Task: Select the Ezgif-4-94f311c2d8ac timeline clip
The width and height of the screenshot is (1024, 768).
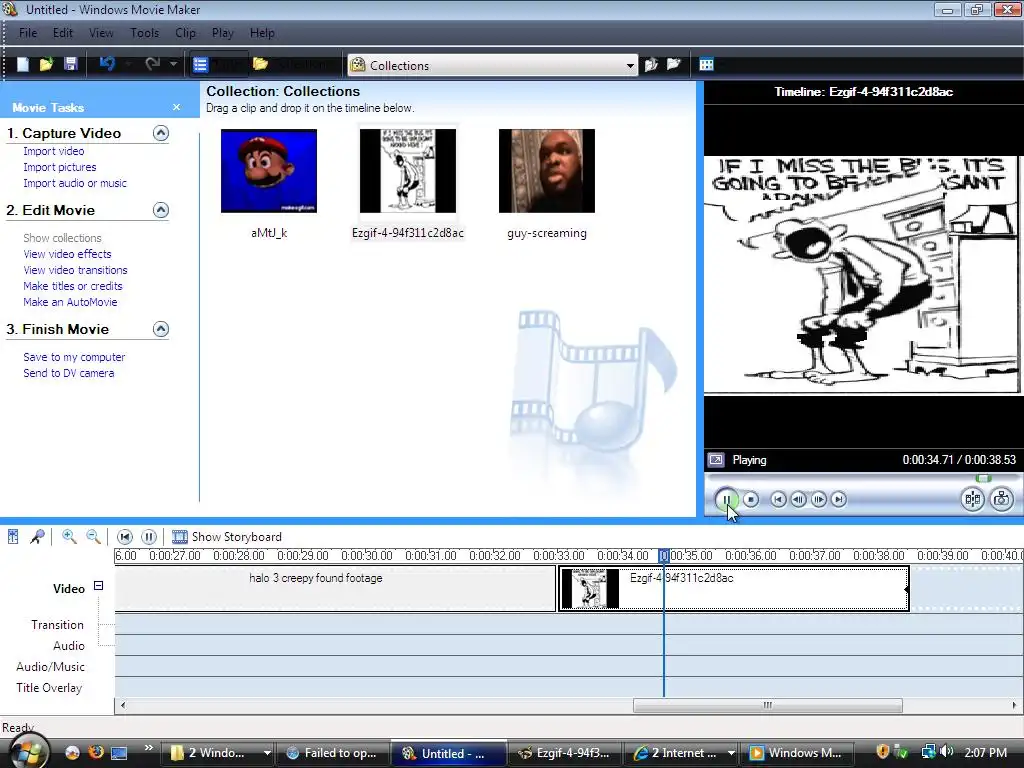Action: point(733,589)
